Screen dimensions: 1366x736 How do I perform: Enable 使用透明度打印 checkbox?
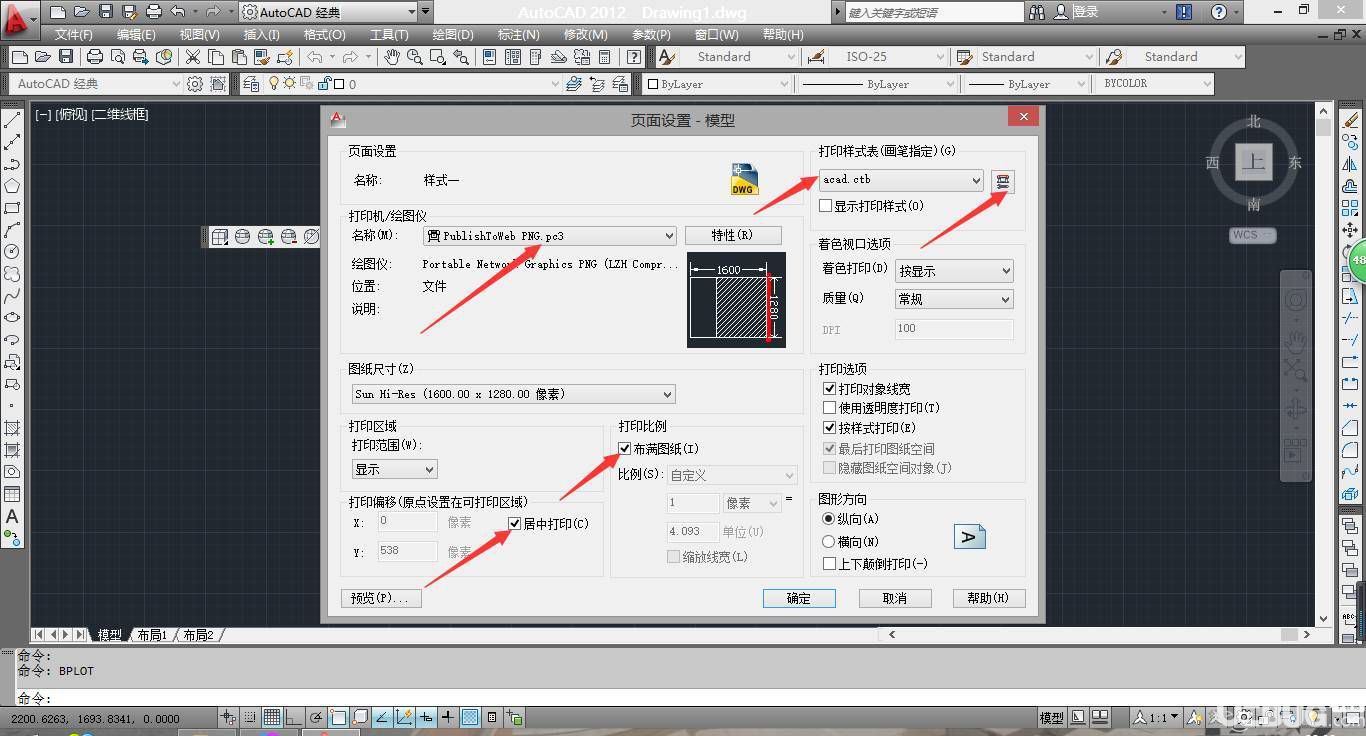[829, 408]
